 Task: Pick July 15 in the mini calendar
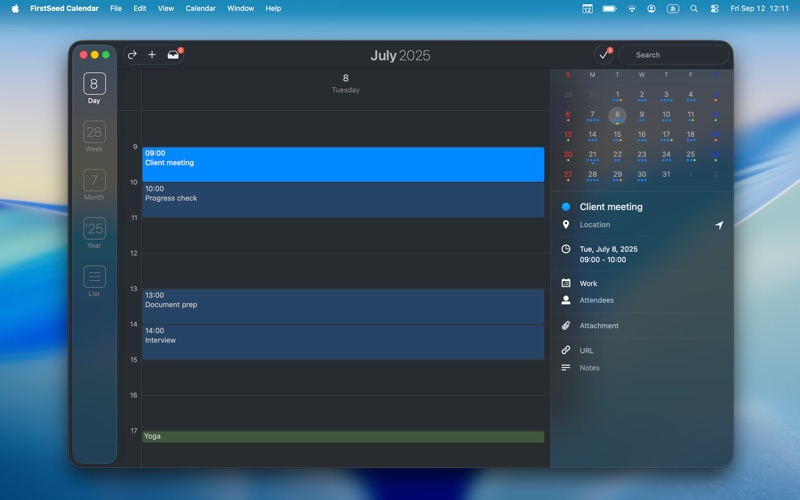[x=617, y=135]
